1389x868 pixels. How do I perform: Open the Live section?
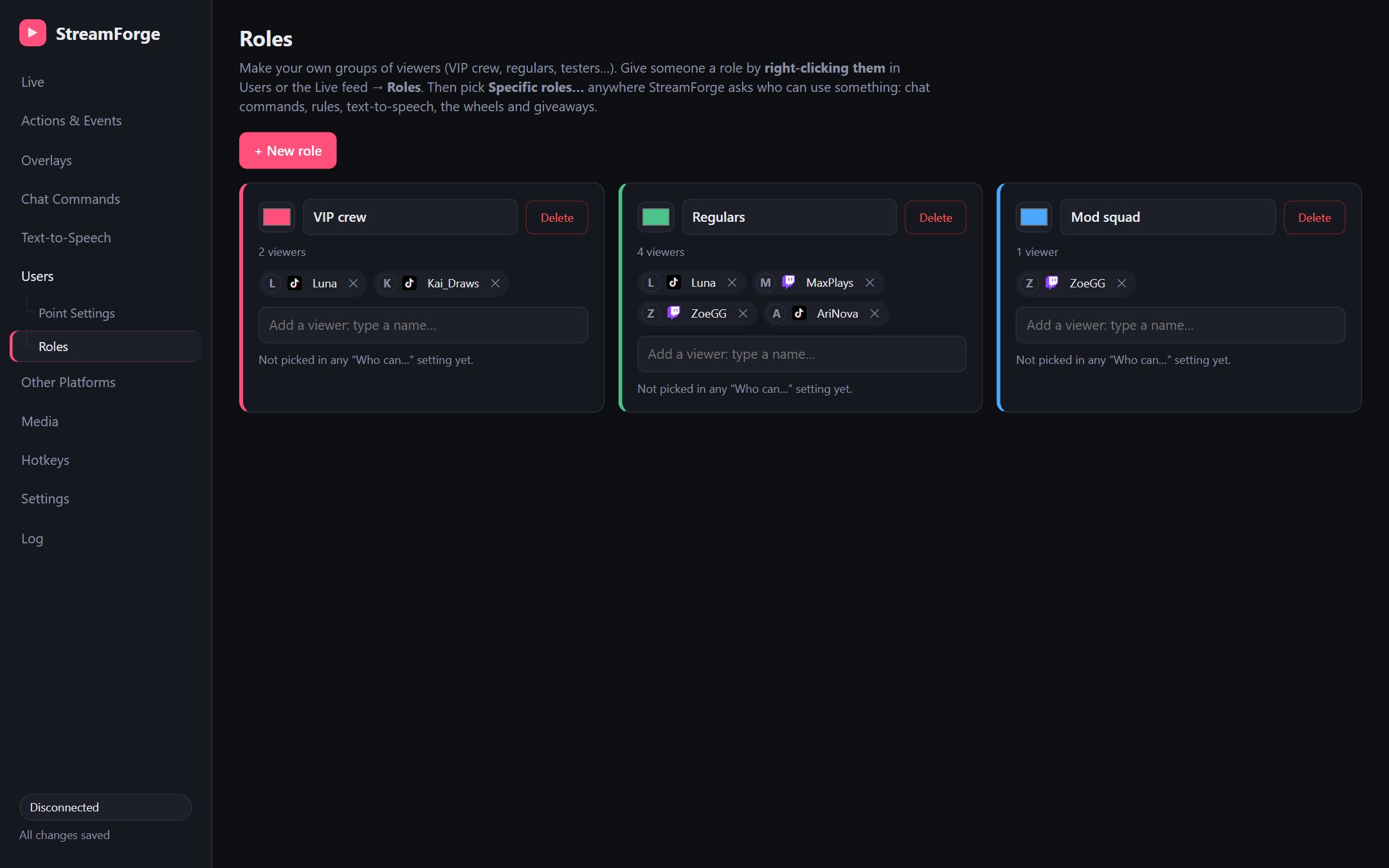[105, 82]
